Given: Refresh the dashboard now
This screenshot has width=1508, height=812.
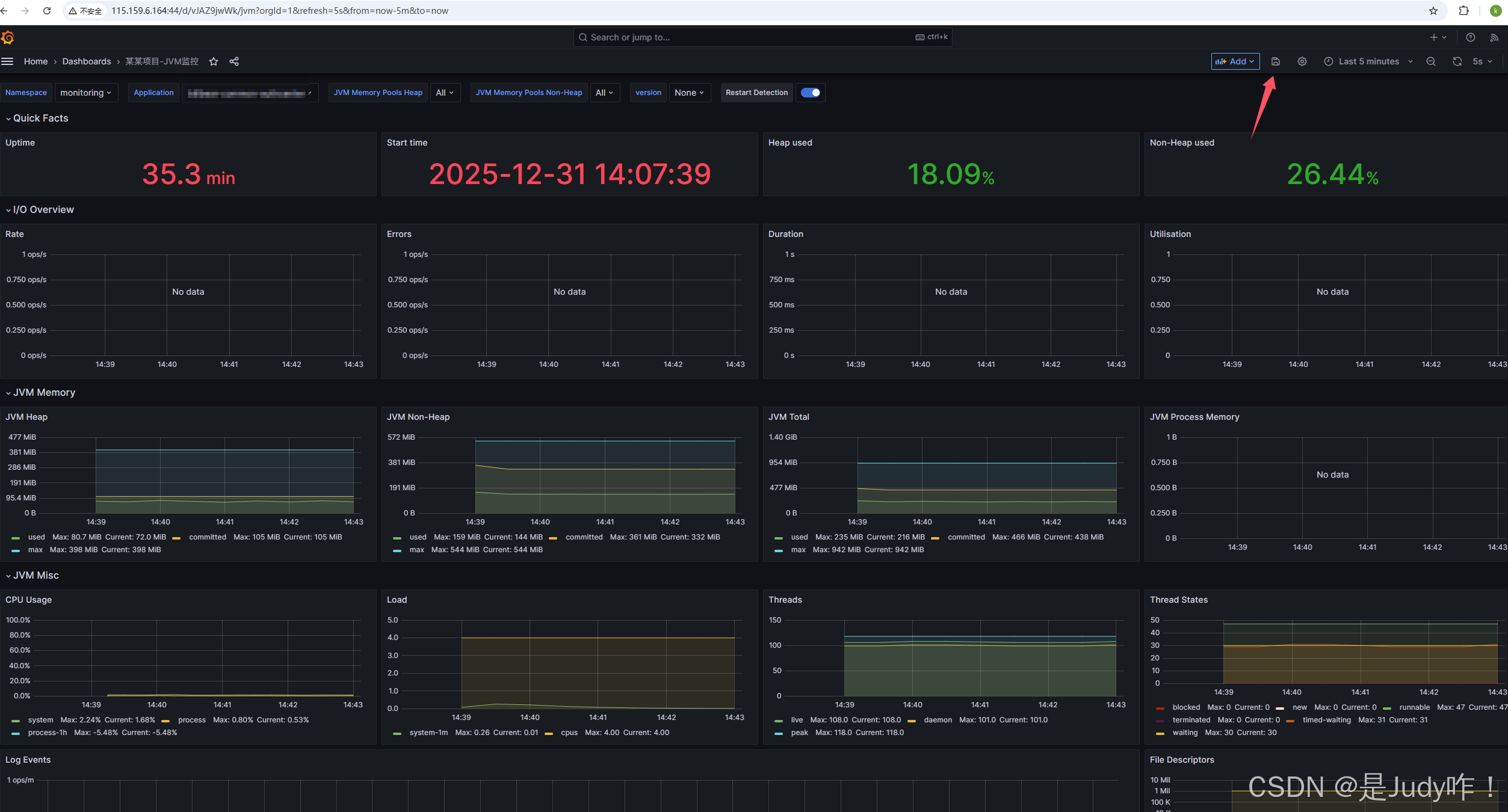Looking at the screenshot, I should click(1456, 61).
